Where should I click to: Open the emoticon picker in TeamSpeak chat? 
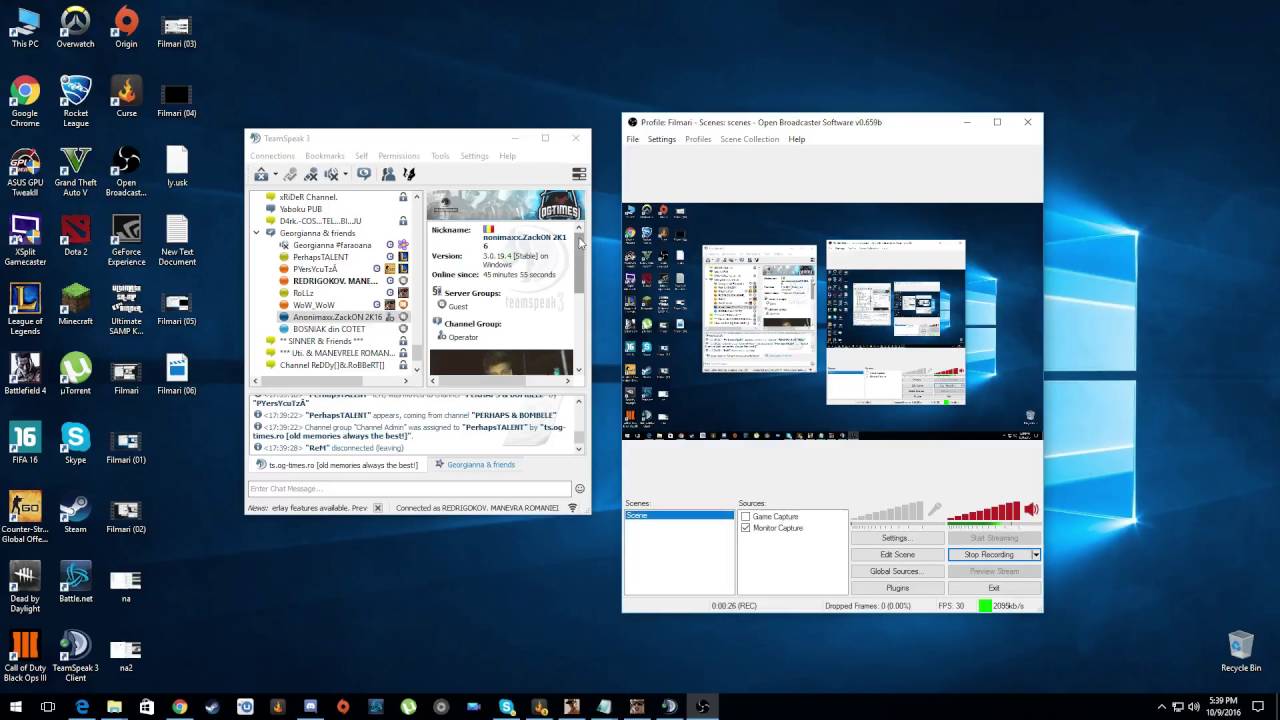[580, 489]
